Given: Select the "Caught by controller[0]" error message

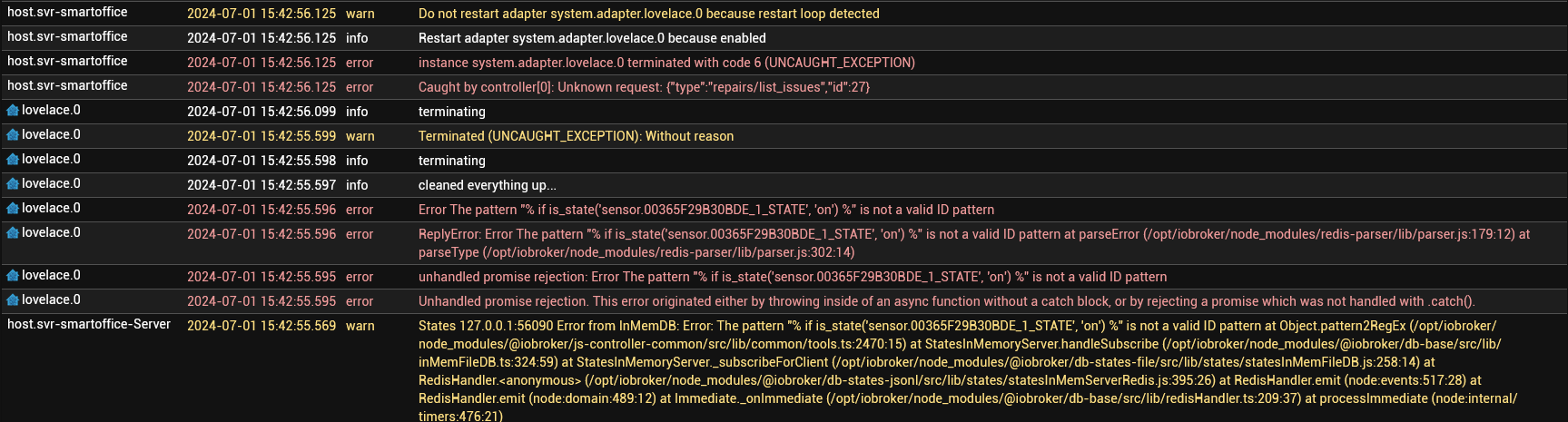Looking at the screenshot, I should [644, 87].
